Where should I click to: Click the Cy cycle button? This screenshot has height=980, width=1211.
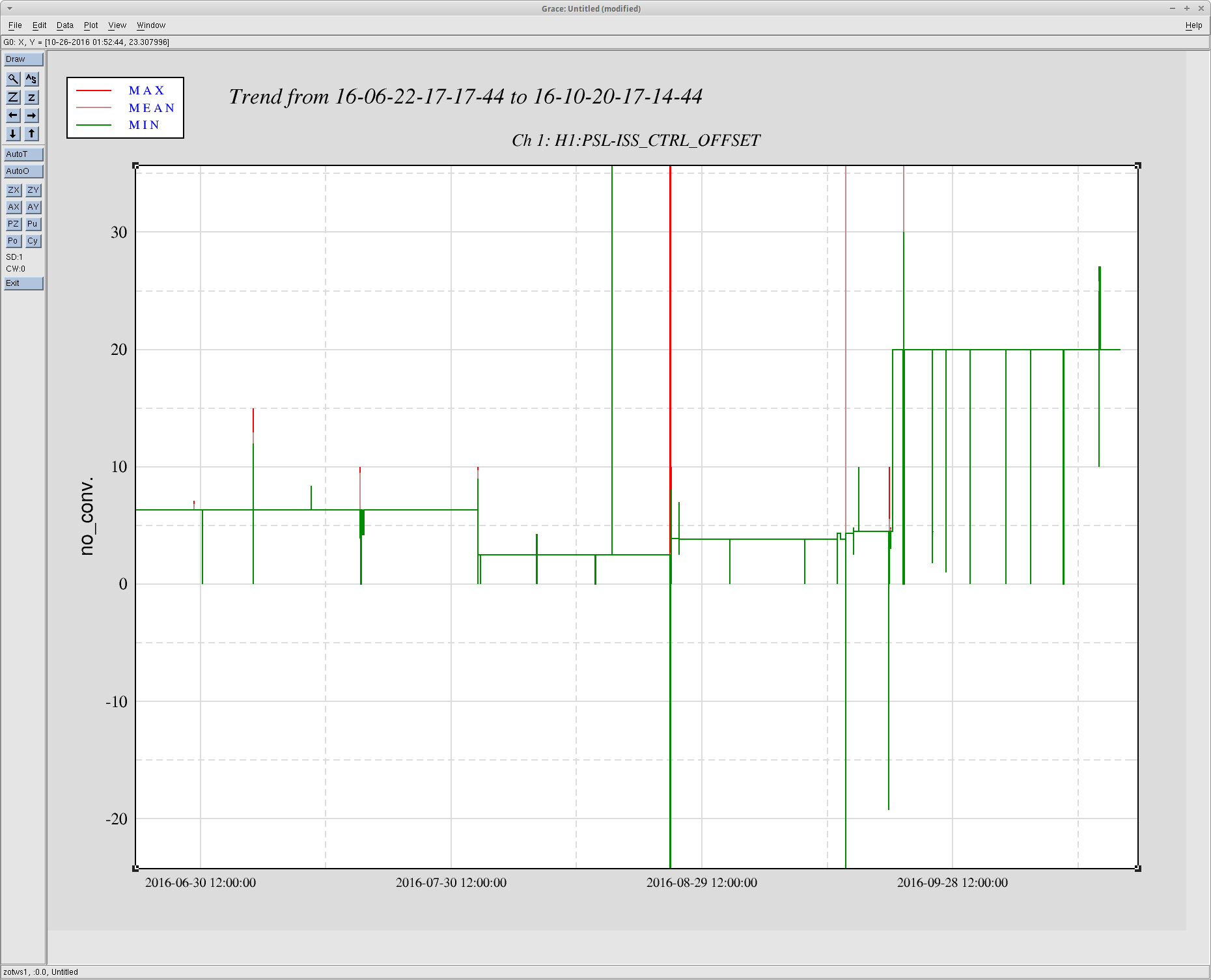click(x=33, y=241)
